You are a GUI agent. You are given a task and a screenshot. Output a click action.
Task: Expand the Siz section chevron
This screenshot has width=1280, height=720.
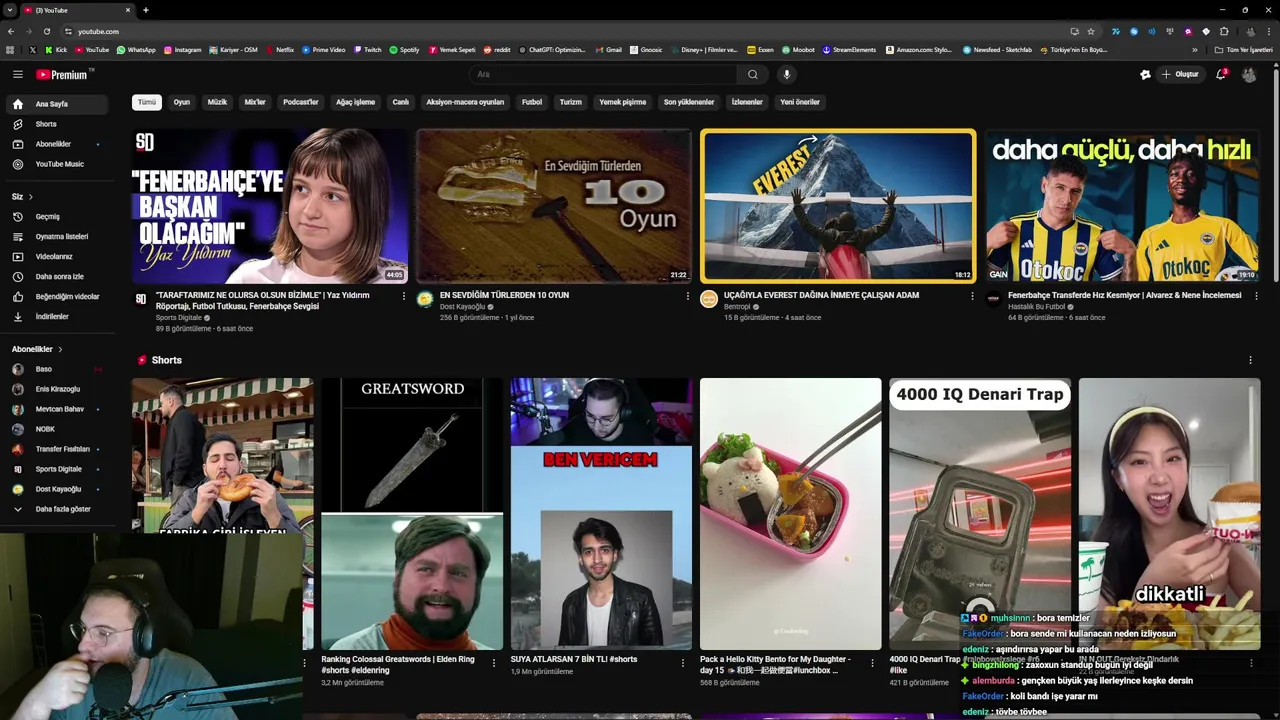(x=31, y=197)
